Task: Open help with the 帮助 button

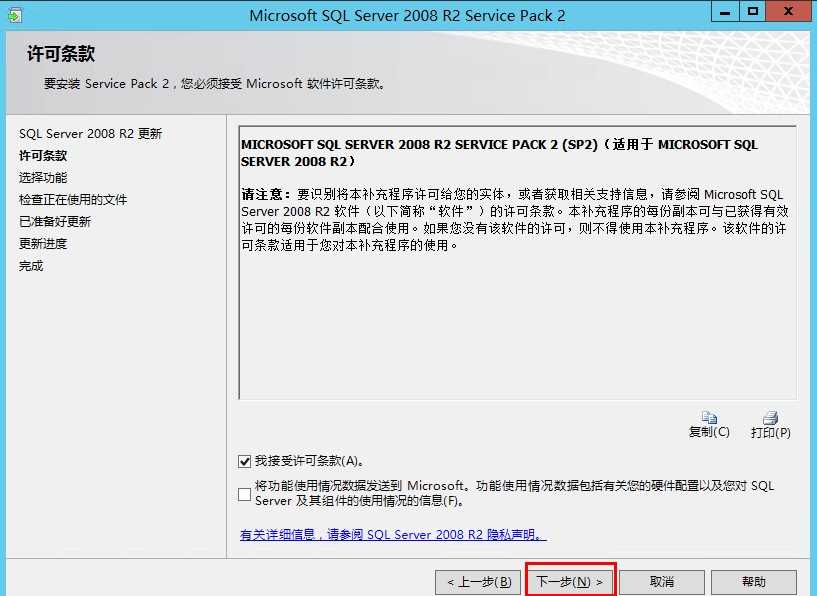Action: pos(753,582)
